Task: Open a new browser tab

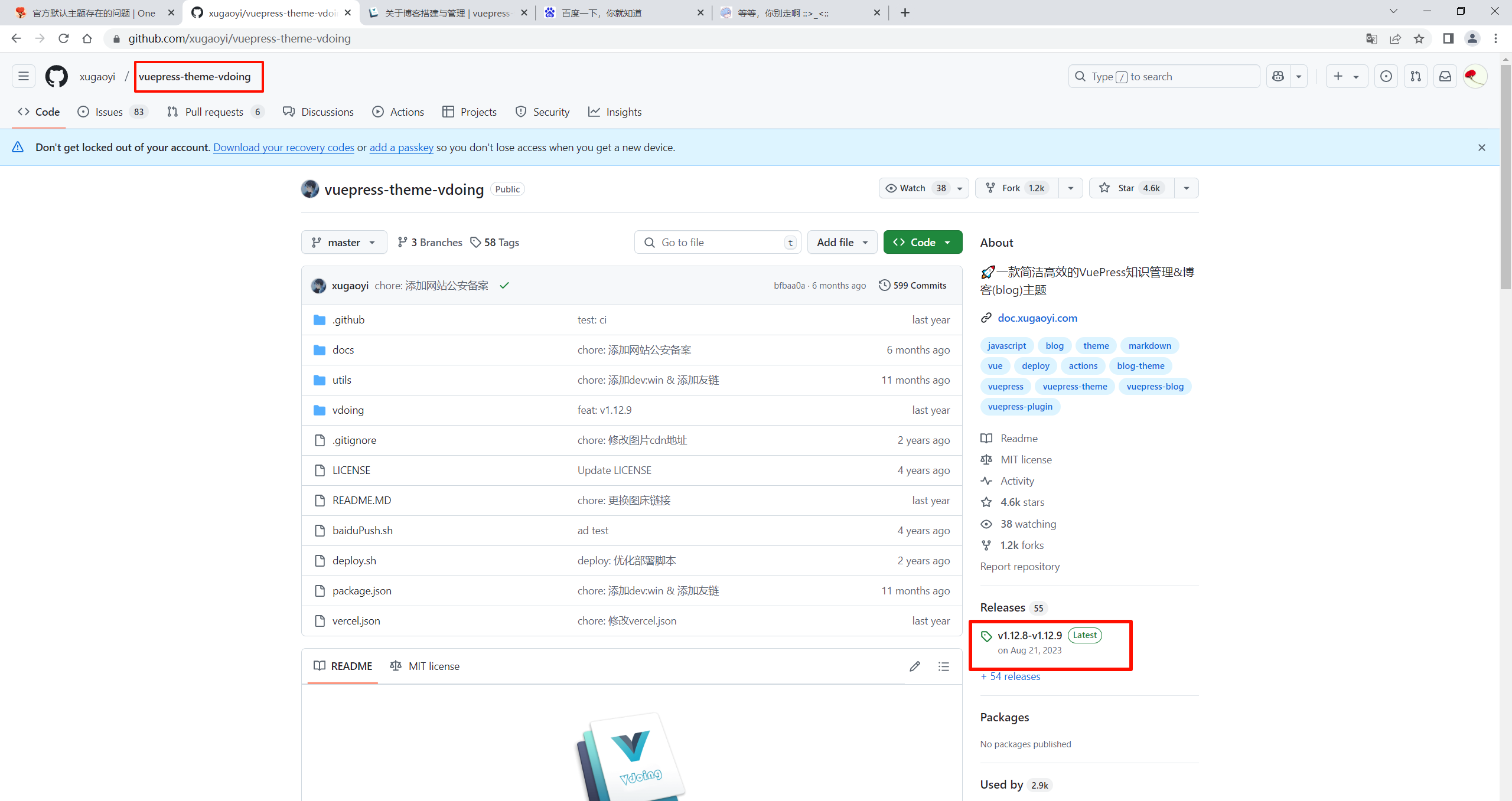Action: (905, 12)
